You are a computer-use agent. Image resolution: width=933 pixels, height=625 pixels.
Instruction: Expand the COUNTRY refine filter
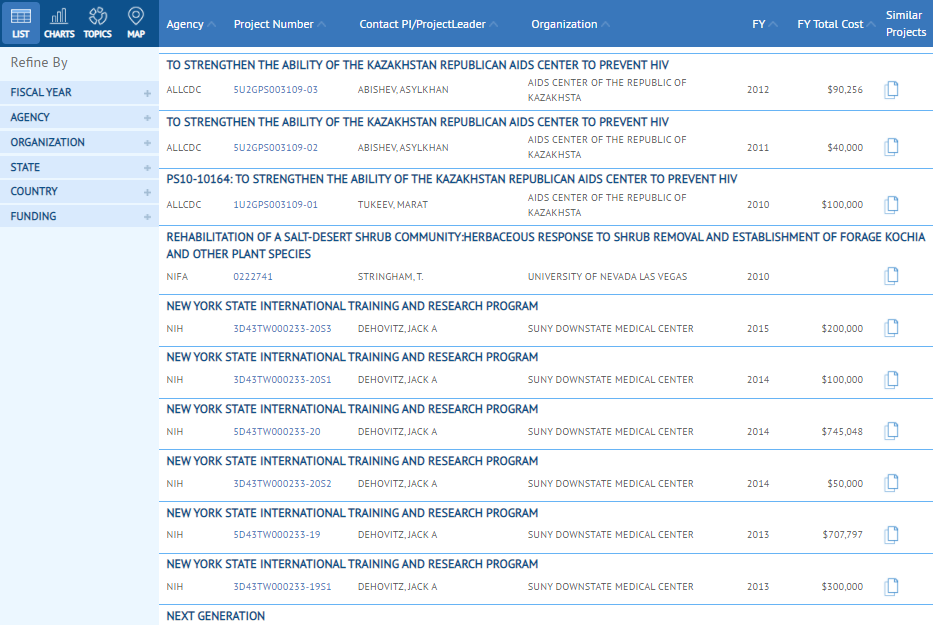(79, 192)
